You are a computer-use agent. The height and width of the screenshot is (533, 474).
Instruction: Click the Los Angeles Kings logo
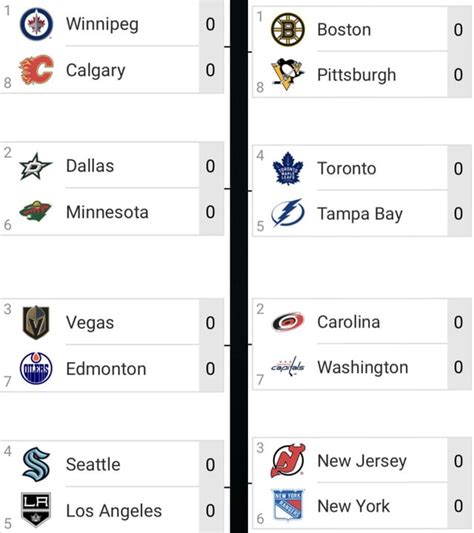tap(36, 510)
